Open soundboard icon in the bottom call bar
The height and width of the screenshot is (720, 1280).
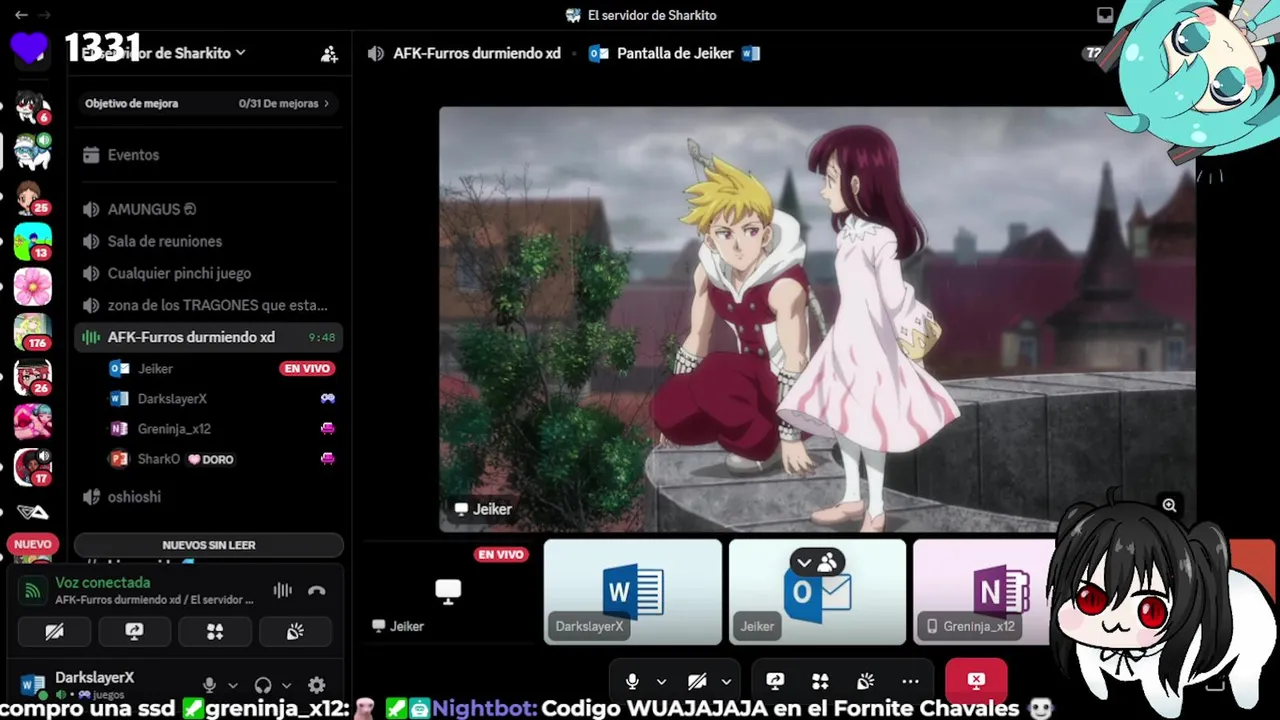pyautogui.click(x=865, y=681)
